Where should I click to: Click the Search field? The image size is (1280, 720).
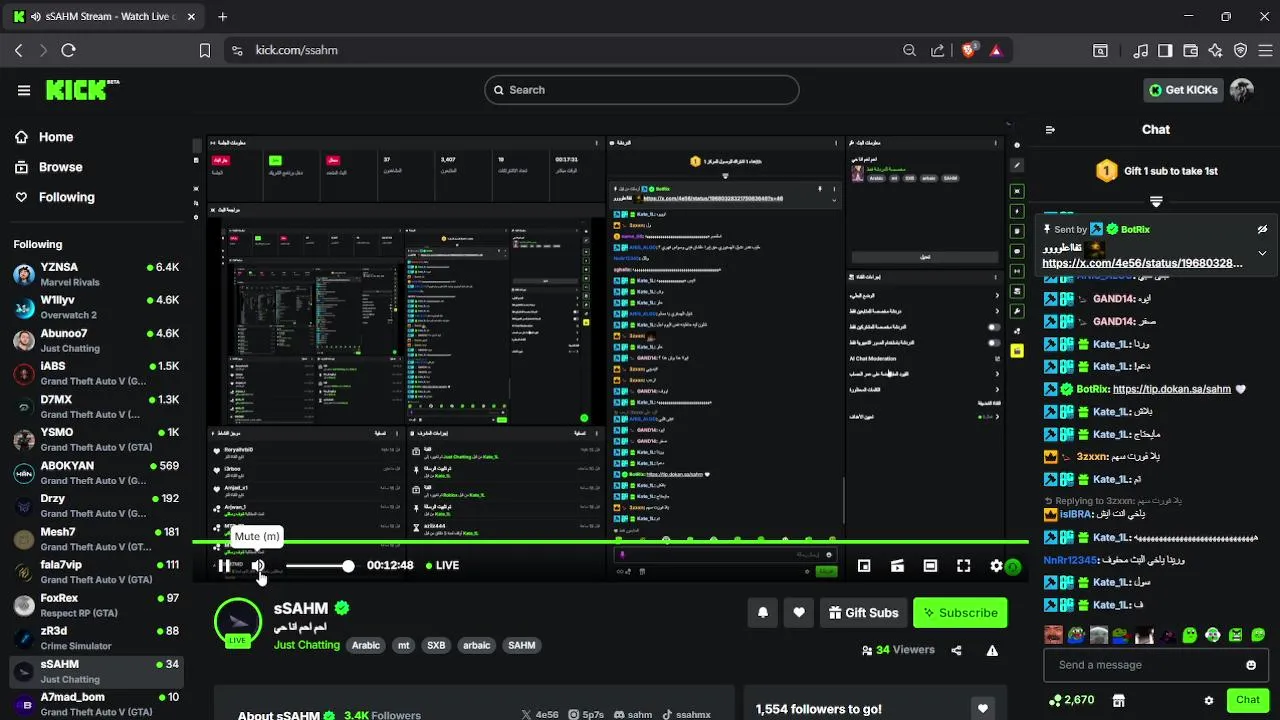pyautogui.click(x=642, y=90)
